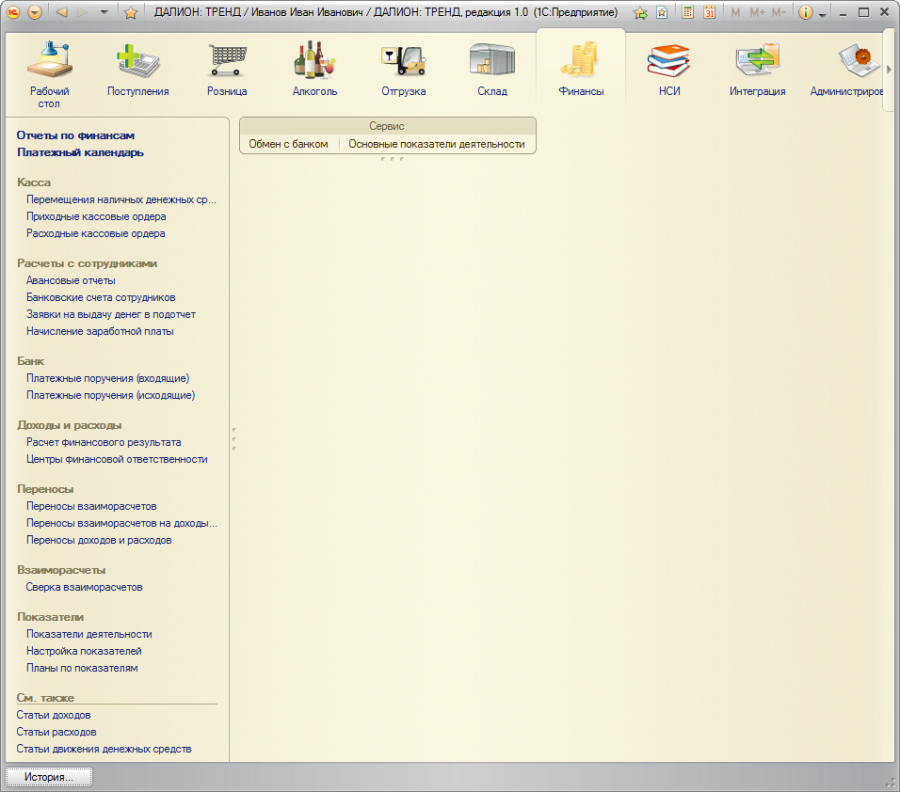Open Расчет финансового результата

point(104,442)
